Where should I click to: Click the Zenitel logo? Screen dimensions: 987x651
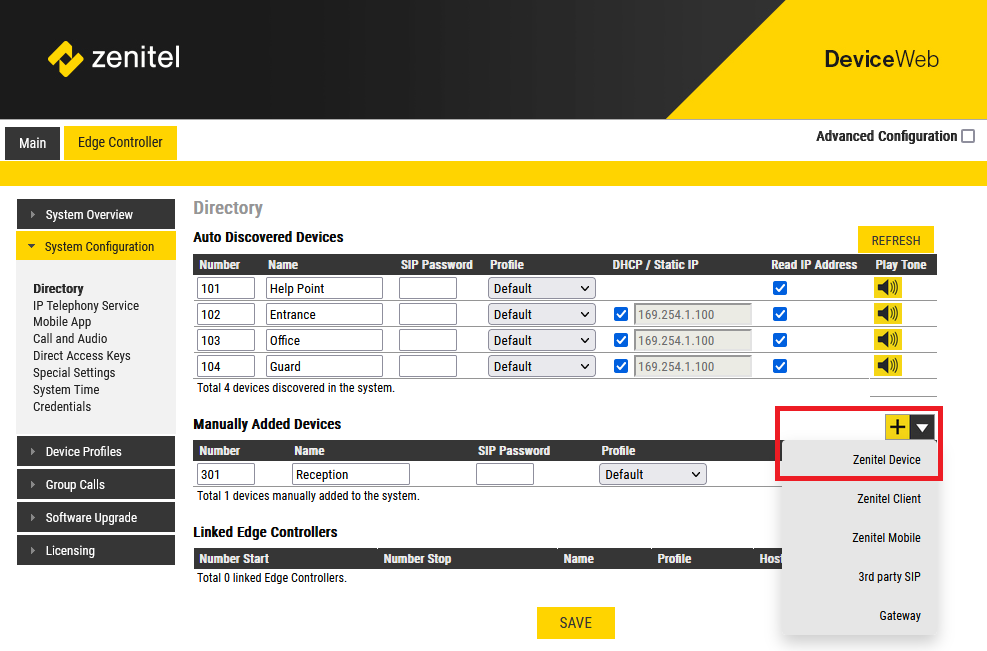click(114, 58)
